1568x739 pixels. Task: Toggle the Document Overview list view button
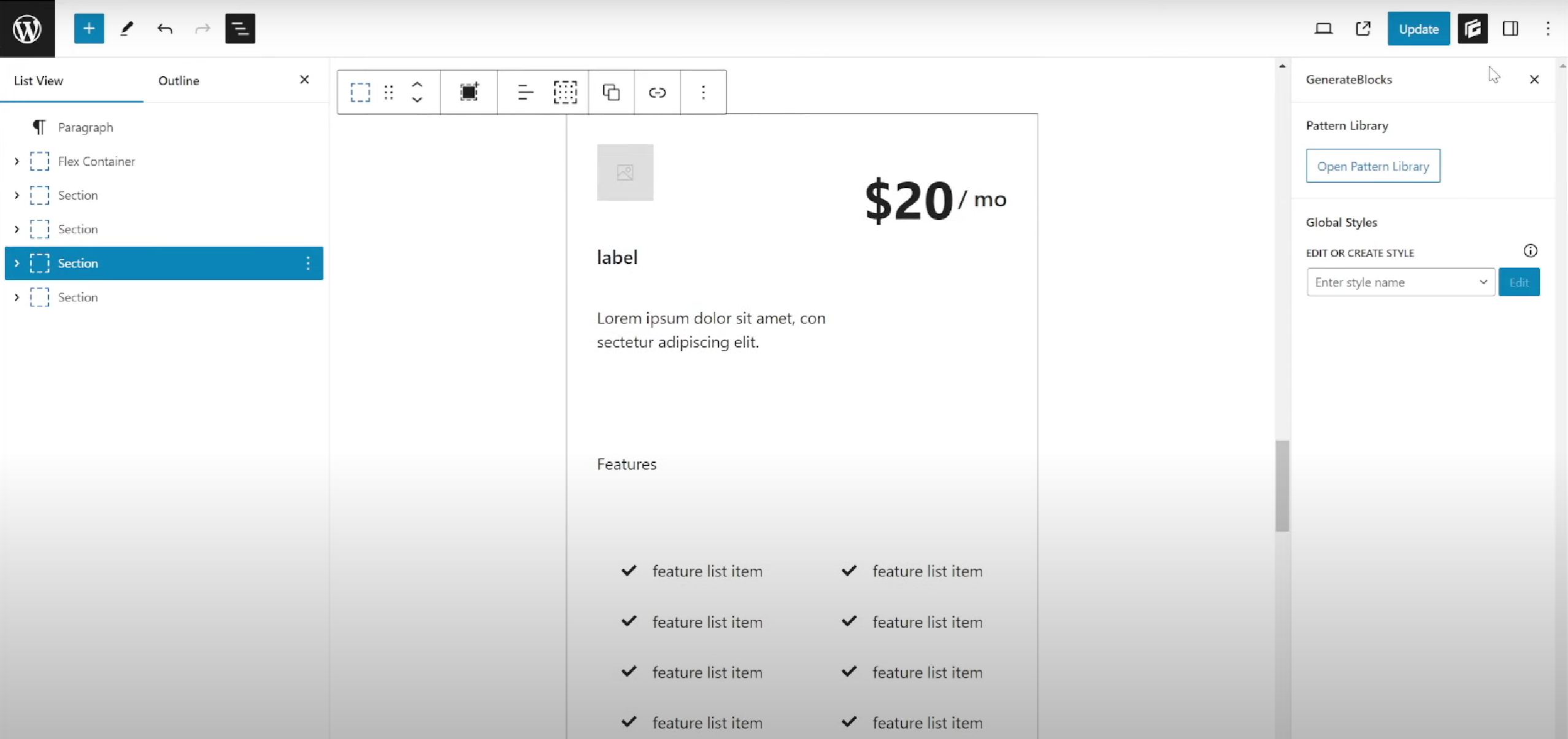[x=240, y=28]
